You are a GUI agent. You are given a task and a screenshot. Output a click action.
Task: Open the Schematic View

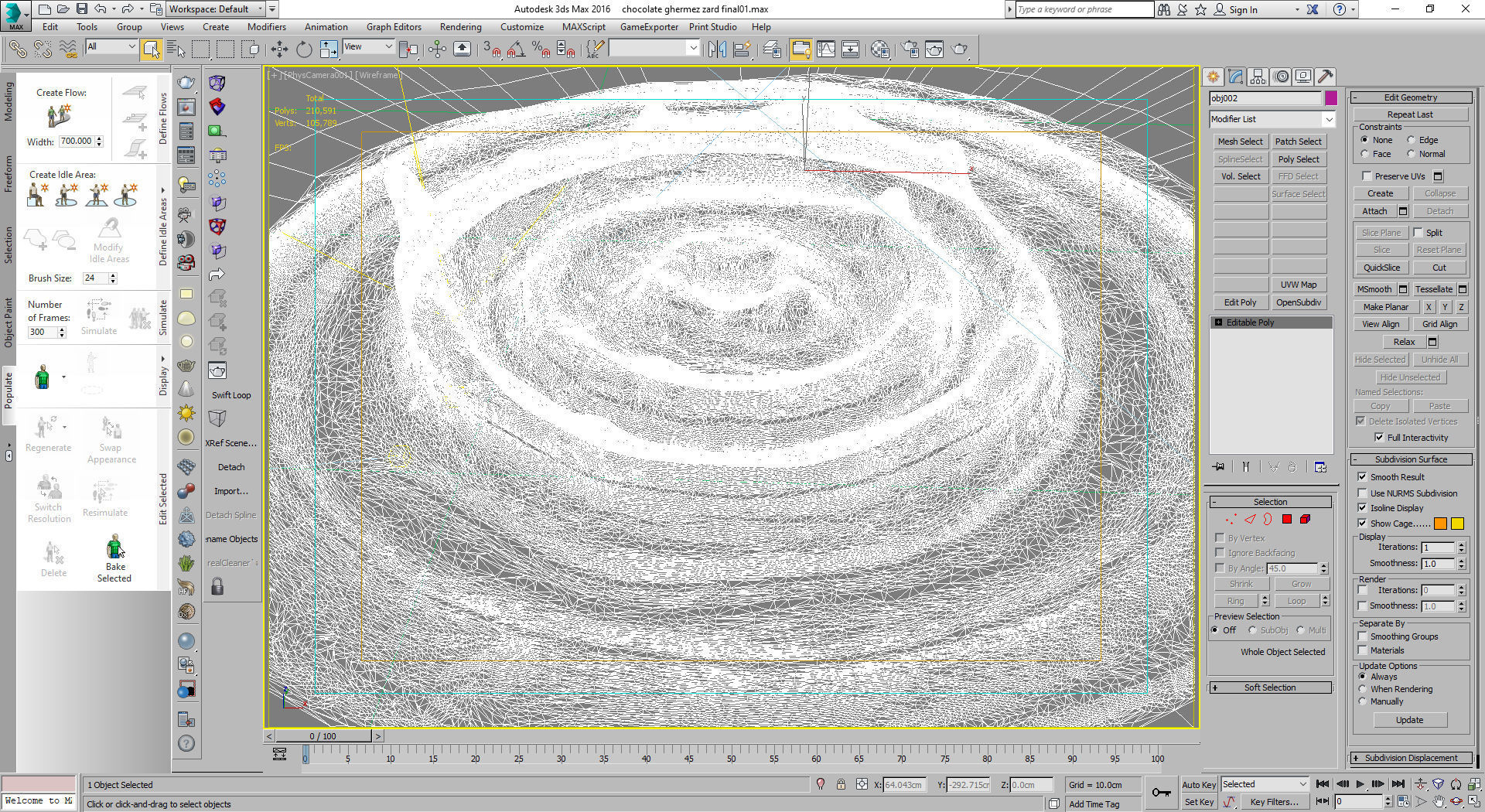click(x=851, y=49)
